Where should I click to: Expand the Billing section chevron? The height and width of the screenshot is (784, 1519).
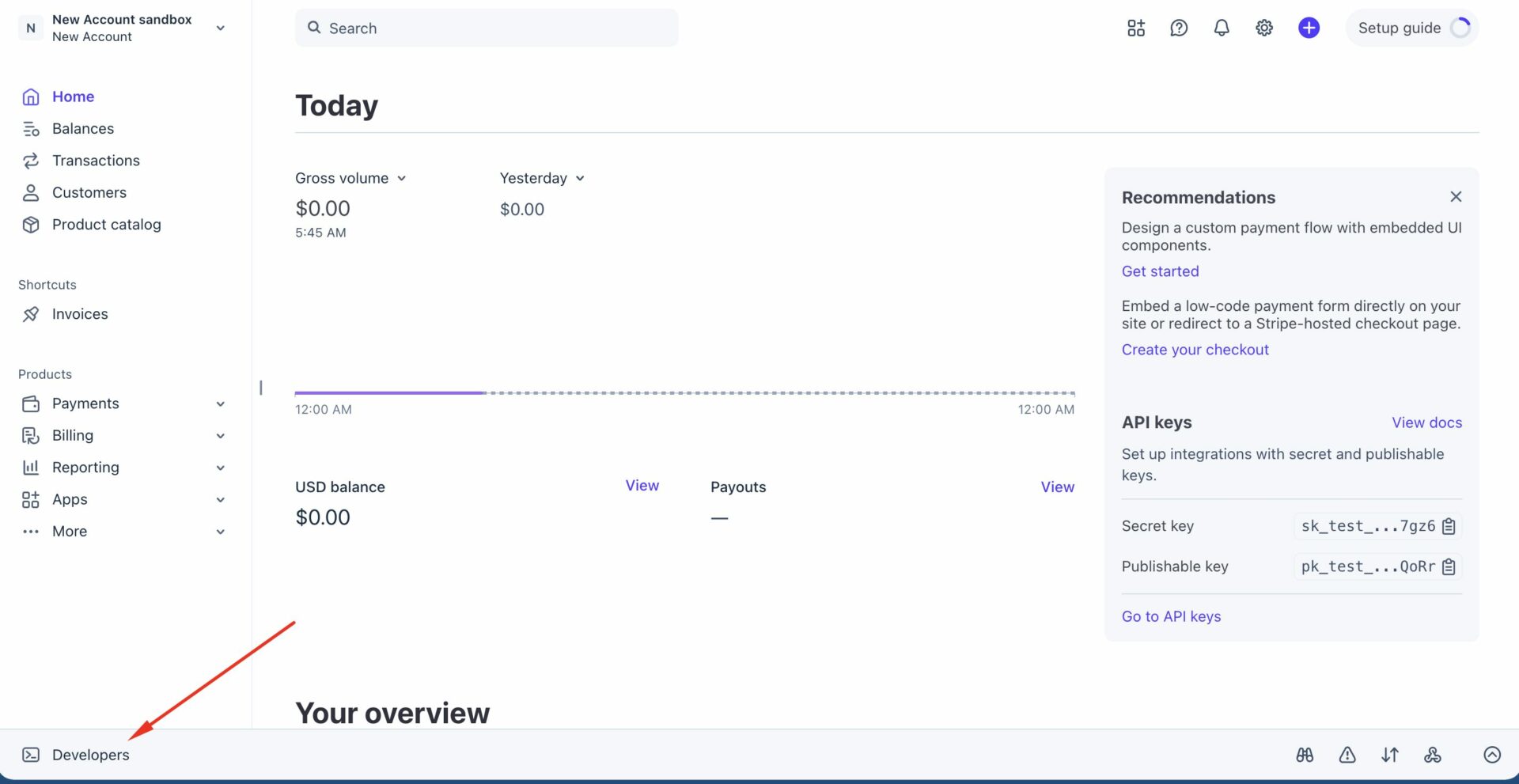coord(221,436)
